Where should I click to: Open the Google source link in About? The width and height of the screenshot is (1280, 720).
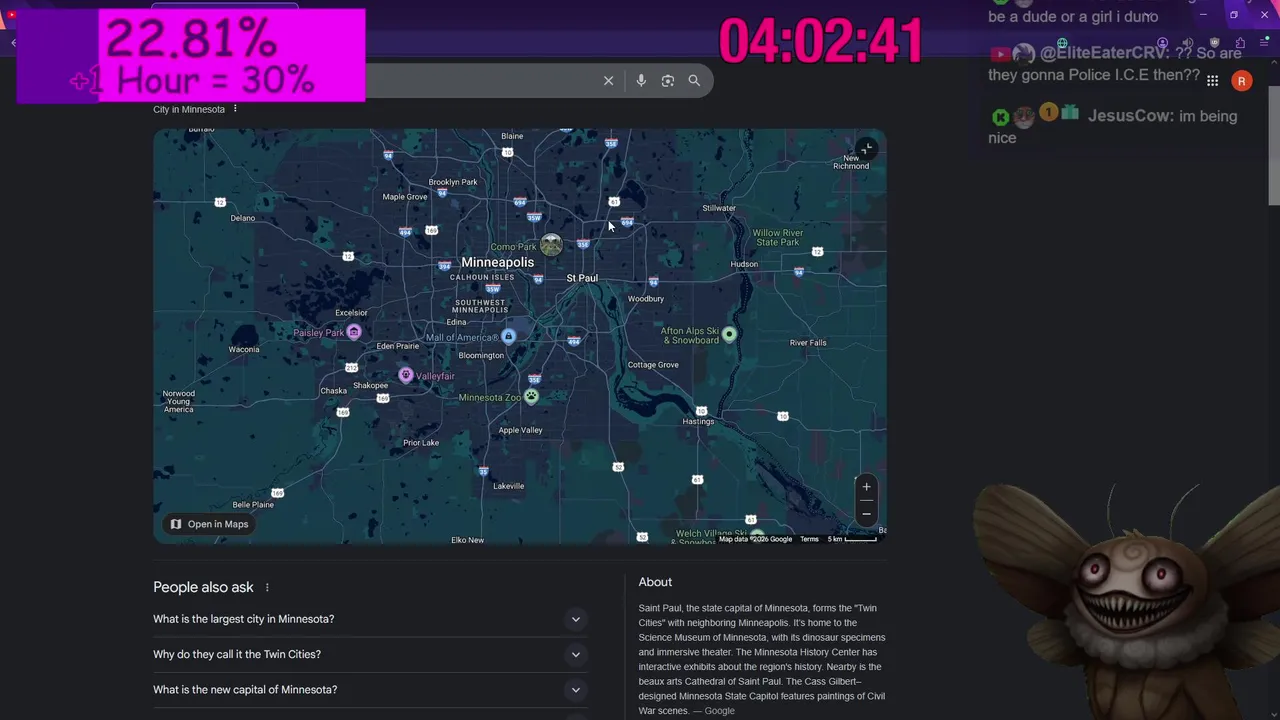coord(719,711)
